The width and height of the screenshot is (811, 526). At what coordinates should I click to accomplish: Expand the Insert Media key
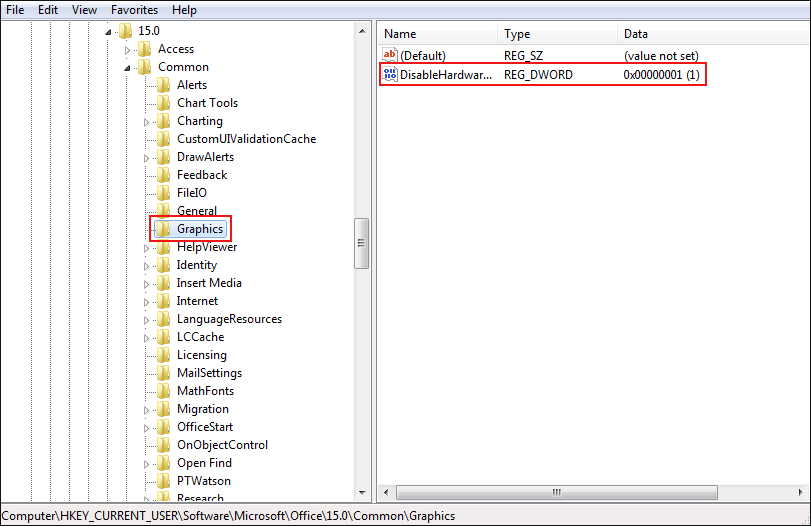click(146, 284)
